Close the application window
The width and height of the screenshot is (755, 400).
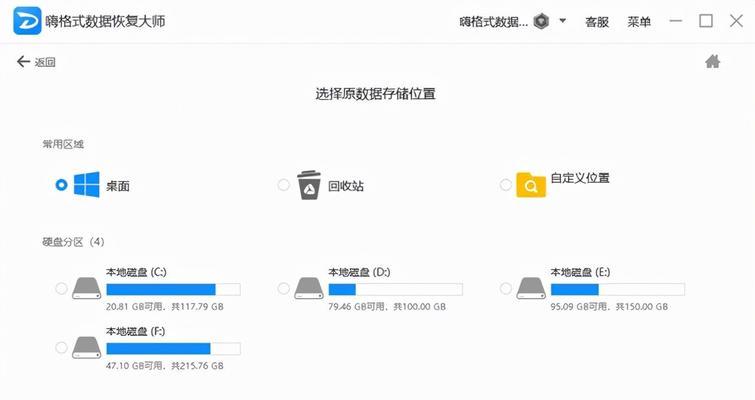736,21
